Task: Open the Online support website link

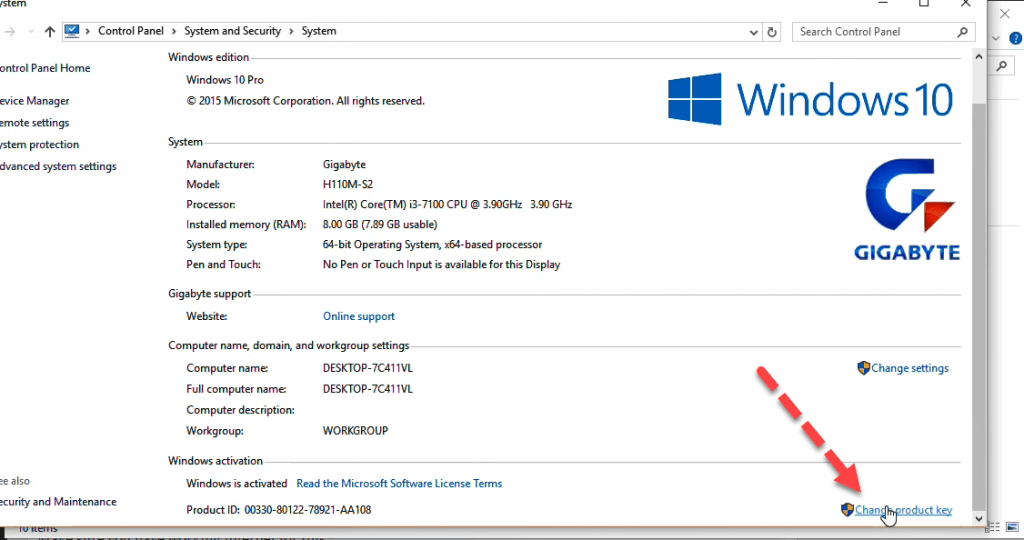Action: click(x=359, y=316)
